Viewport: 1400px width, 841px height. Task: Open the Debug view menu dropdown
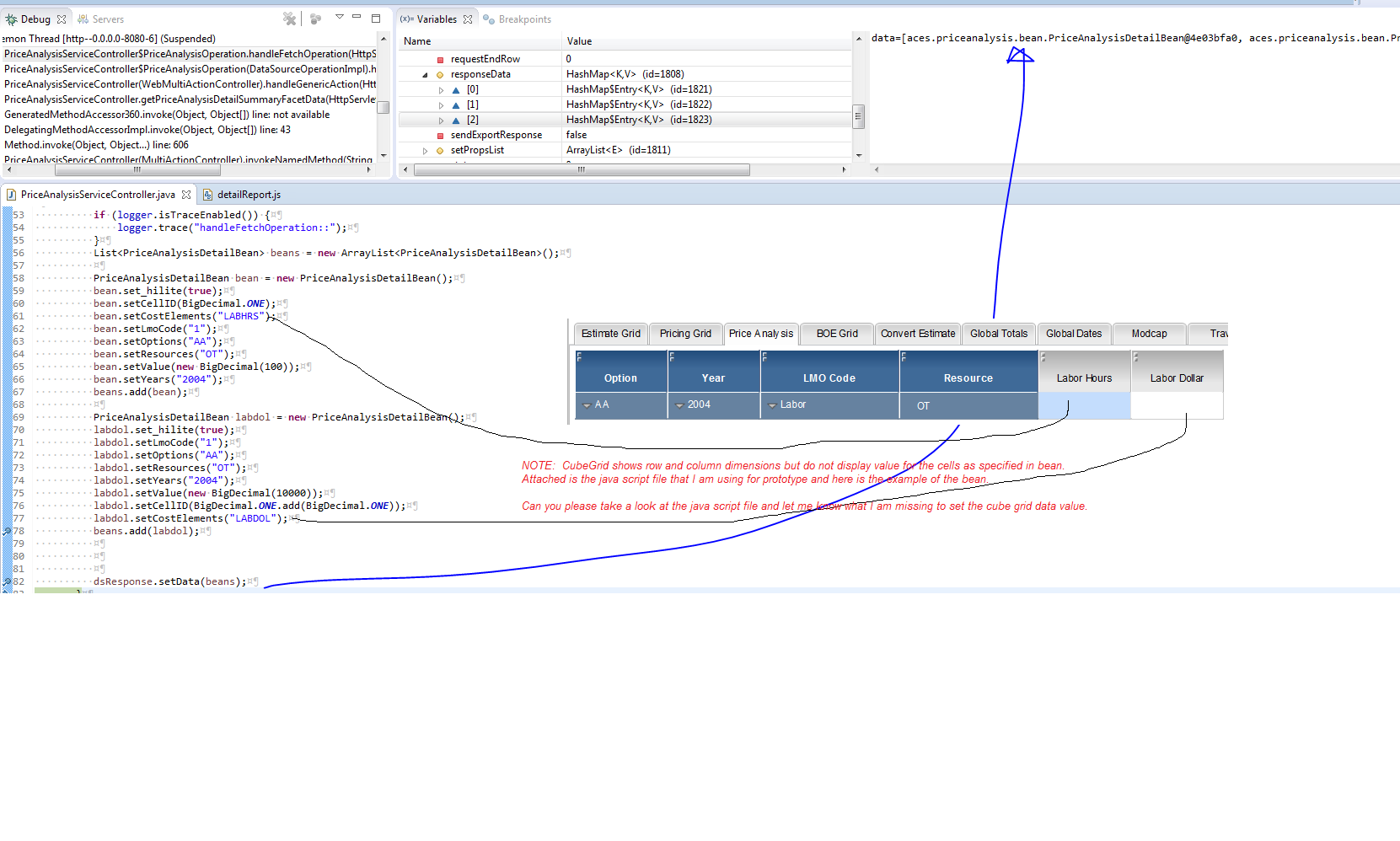[340, 18]
